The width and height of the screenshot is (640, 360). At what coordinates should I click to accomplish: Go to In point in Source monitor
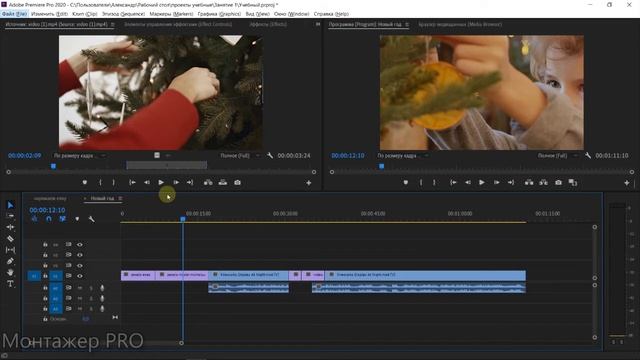(132, 182)
